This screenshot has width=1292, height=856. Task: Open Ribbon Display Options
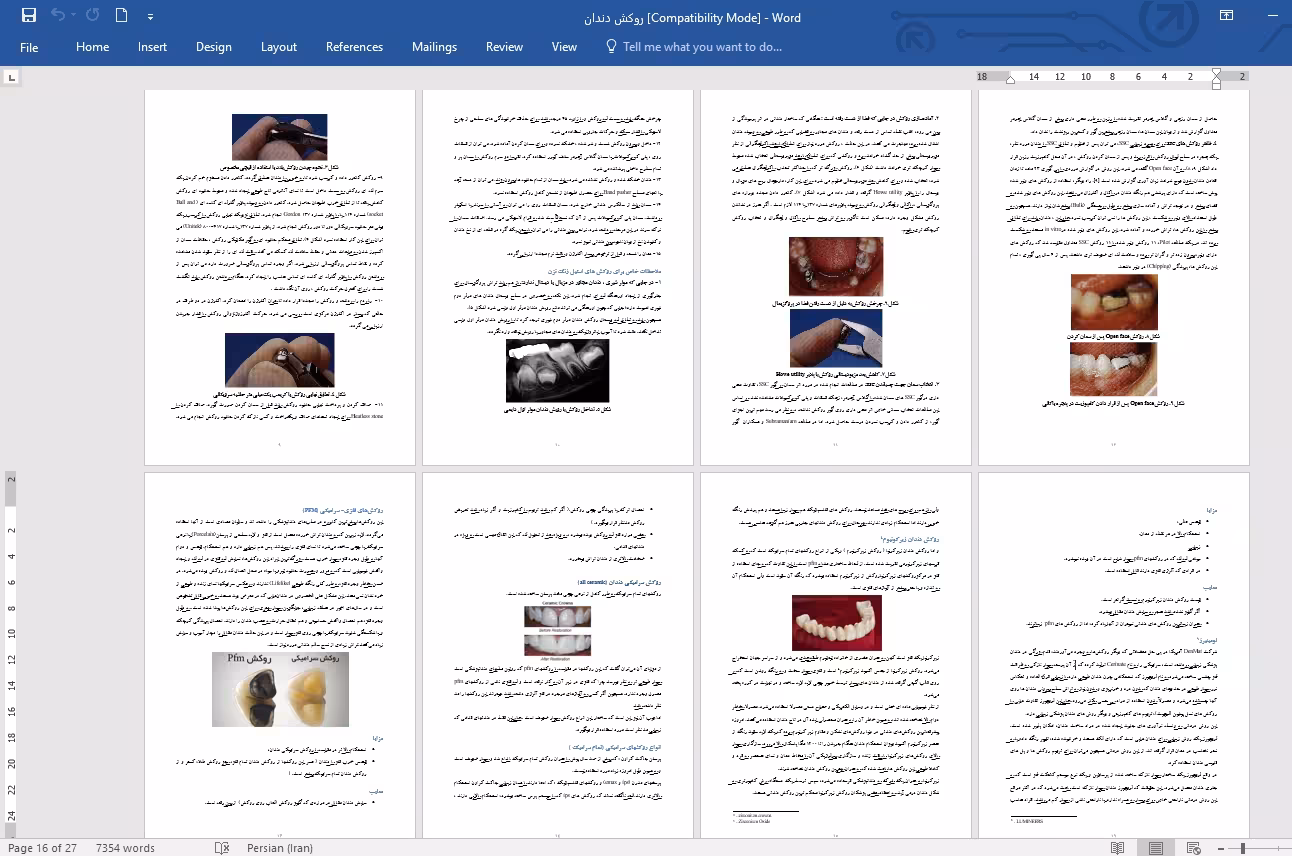(x=1226, y=16)
